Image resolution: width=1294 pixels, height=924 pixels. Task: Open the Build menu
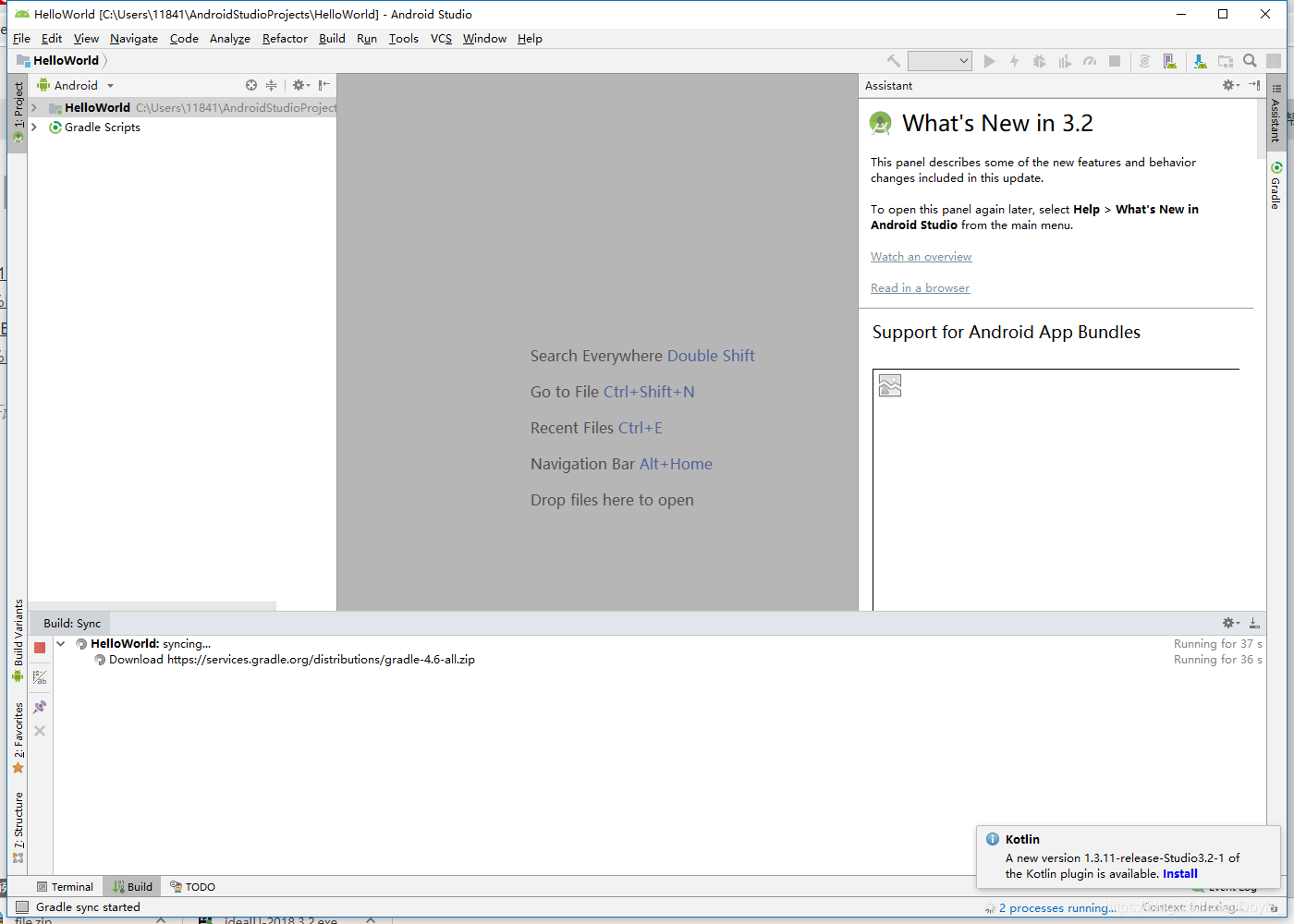pyautogui.click(x=332, y=39)
